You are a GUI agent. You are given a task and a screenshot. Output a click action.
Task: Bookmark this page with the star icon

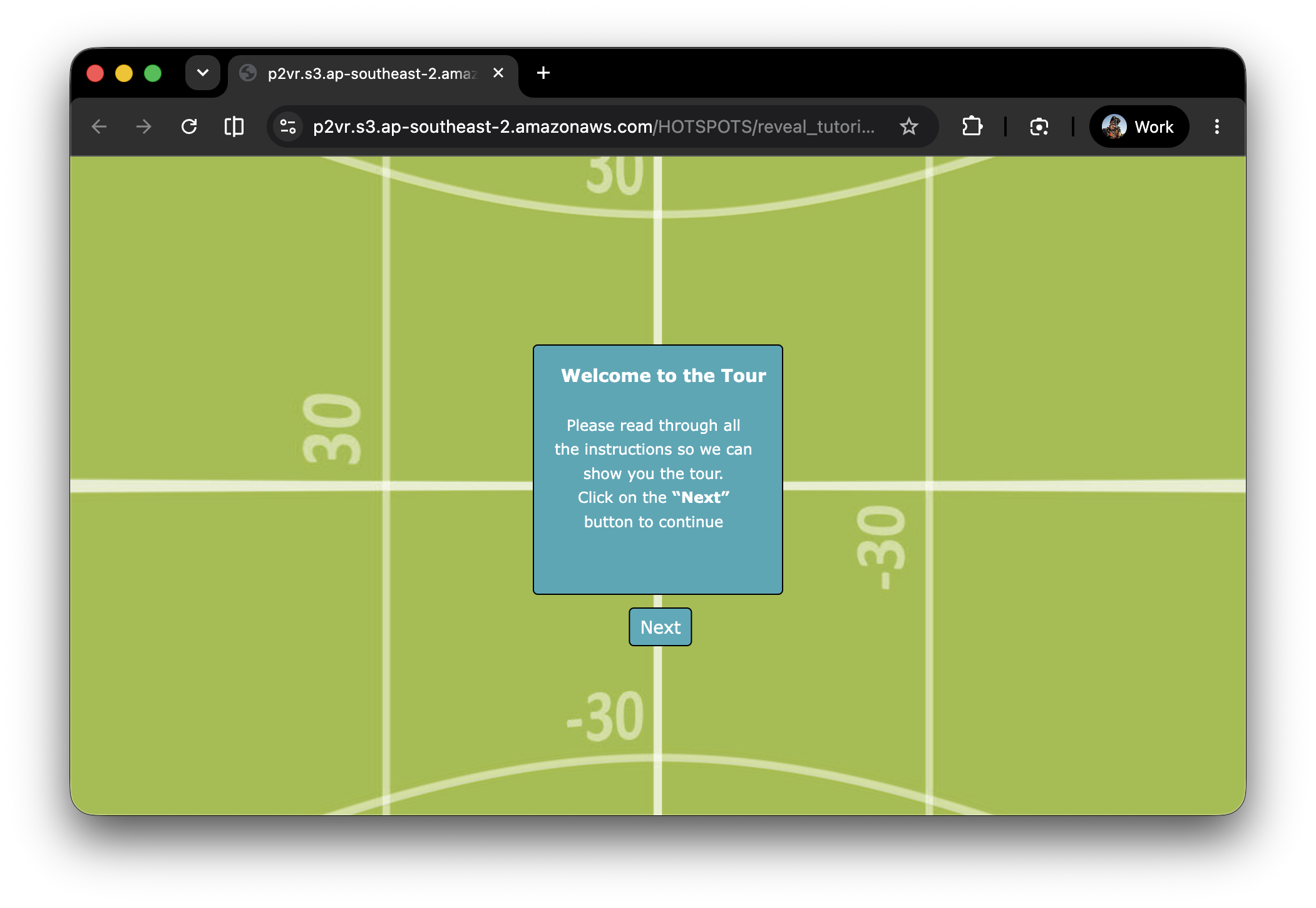(x=909, y=127)
